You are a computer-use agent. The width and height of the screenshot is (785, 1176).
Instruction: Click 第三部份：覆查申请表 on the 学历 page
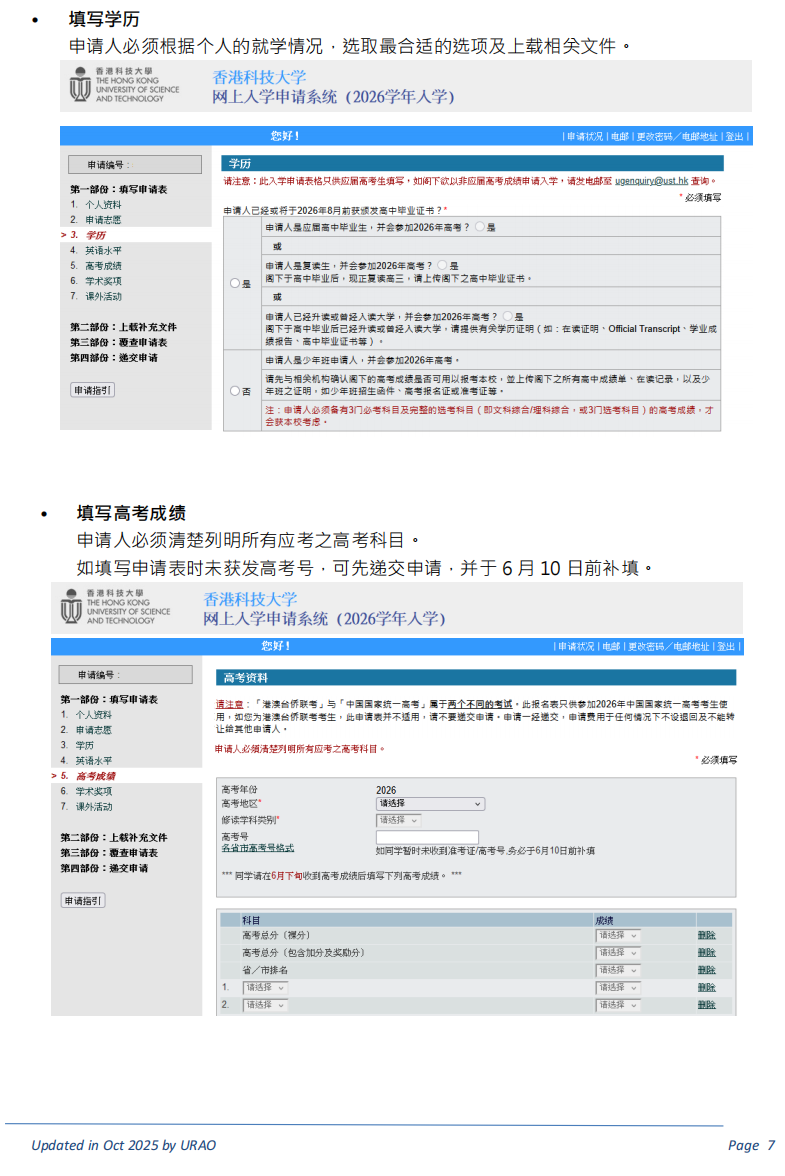119,343
